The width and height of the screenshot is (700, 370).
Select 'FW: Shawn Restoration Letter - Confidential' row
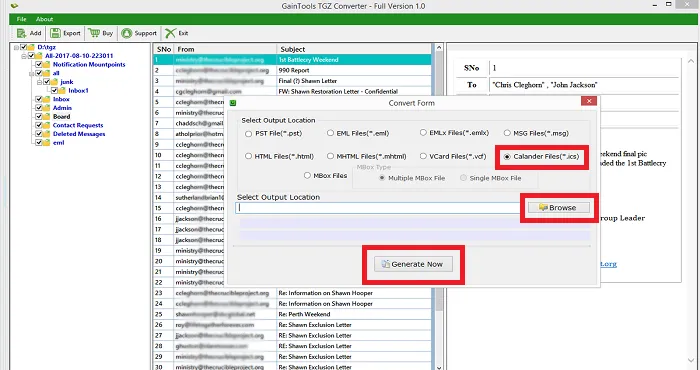tap(292, 91)
